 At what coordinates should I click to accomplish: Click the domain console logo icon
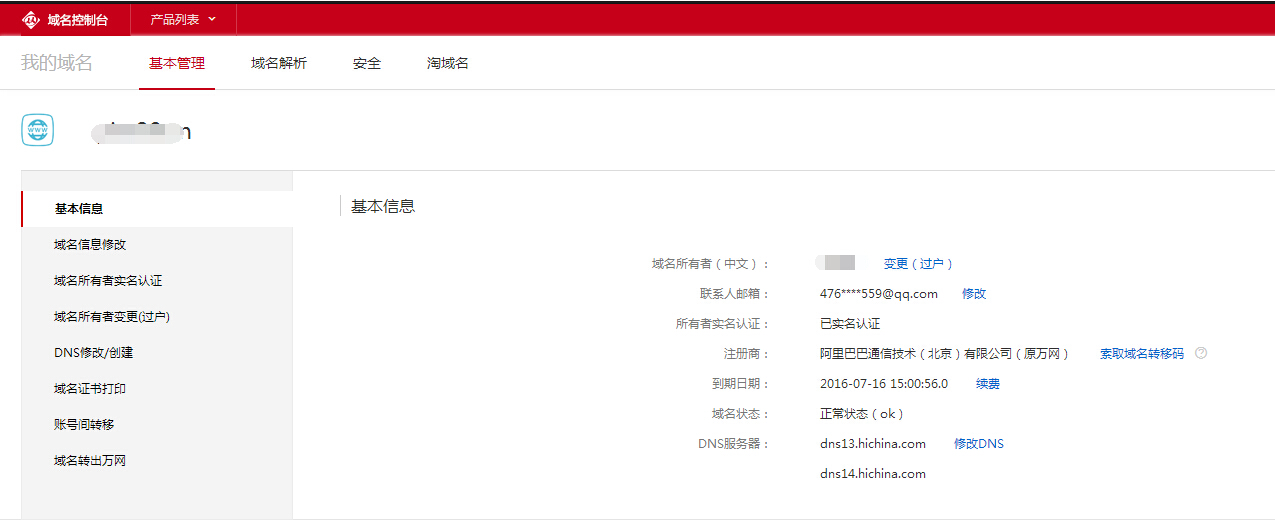[x=30, y=20]
